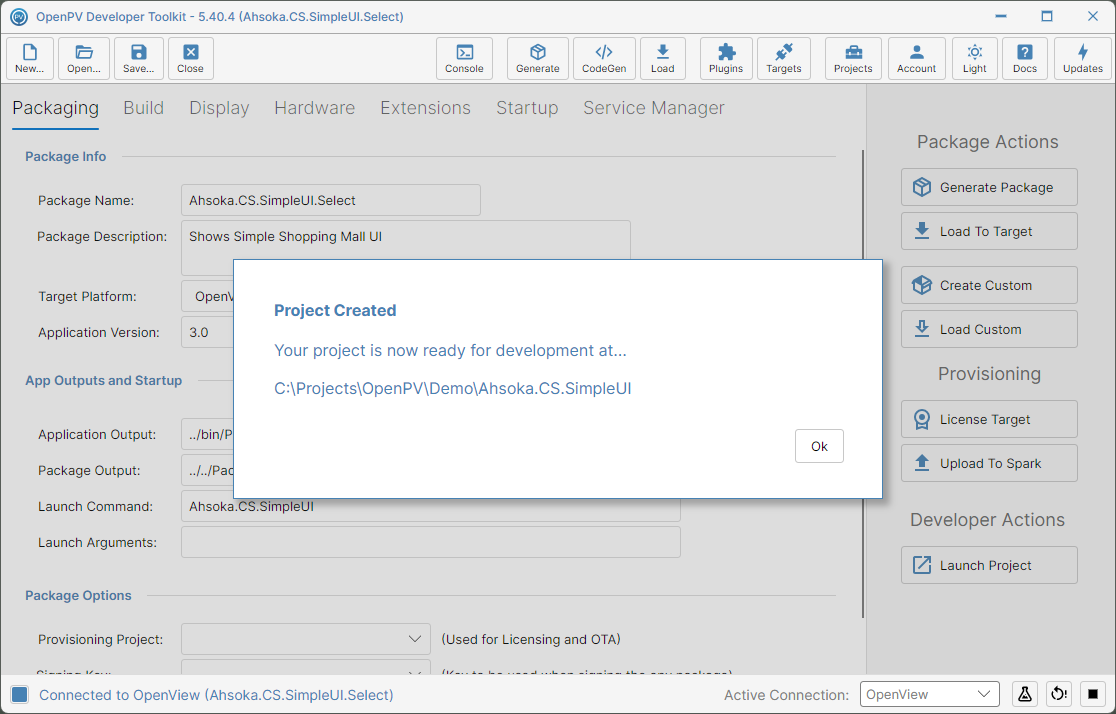Click the Load To Target button

click(x=989, y=231)
